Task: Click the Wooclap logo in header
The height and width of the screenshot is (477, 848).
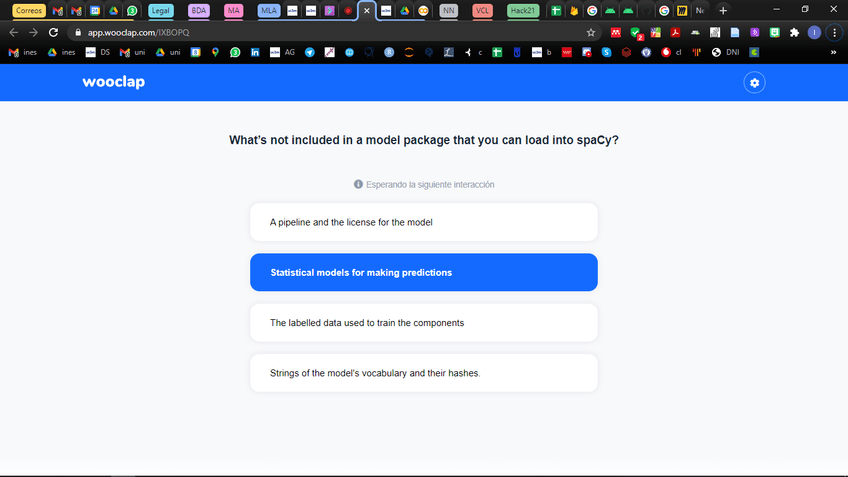Action: (x=113, y=83)
